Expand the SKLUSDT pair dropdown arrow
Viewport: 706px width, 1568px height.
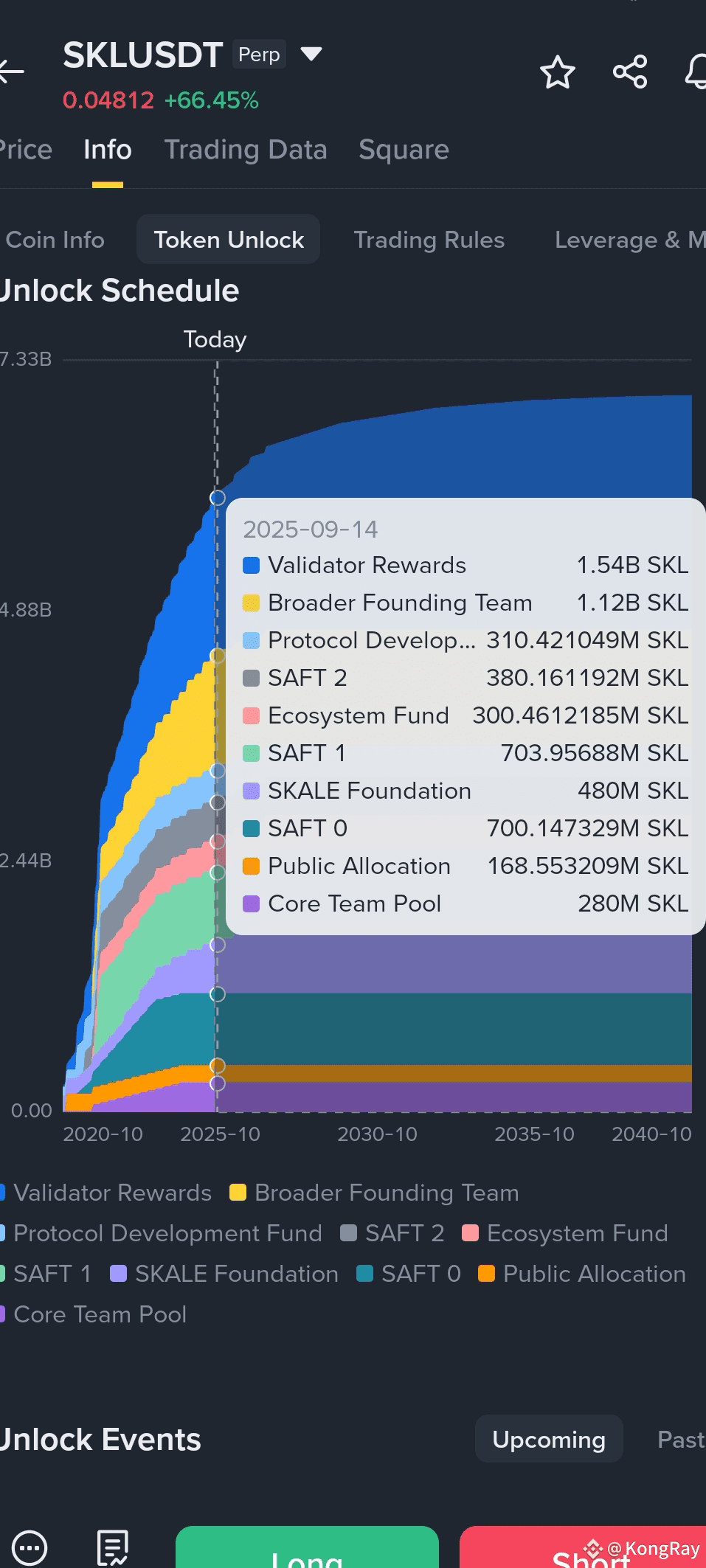(x=311, y=54)
